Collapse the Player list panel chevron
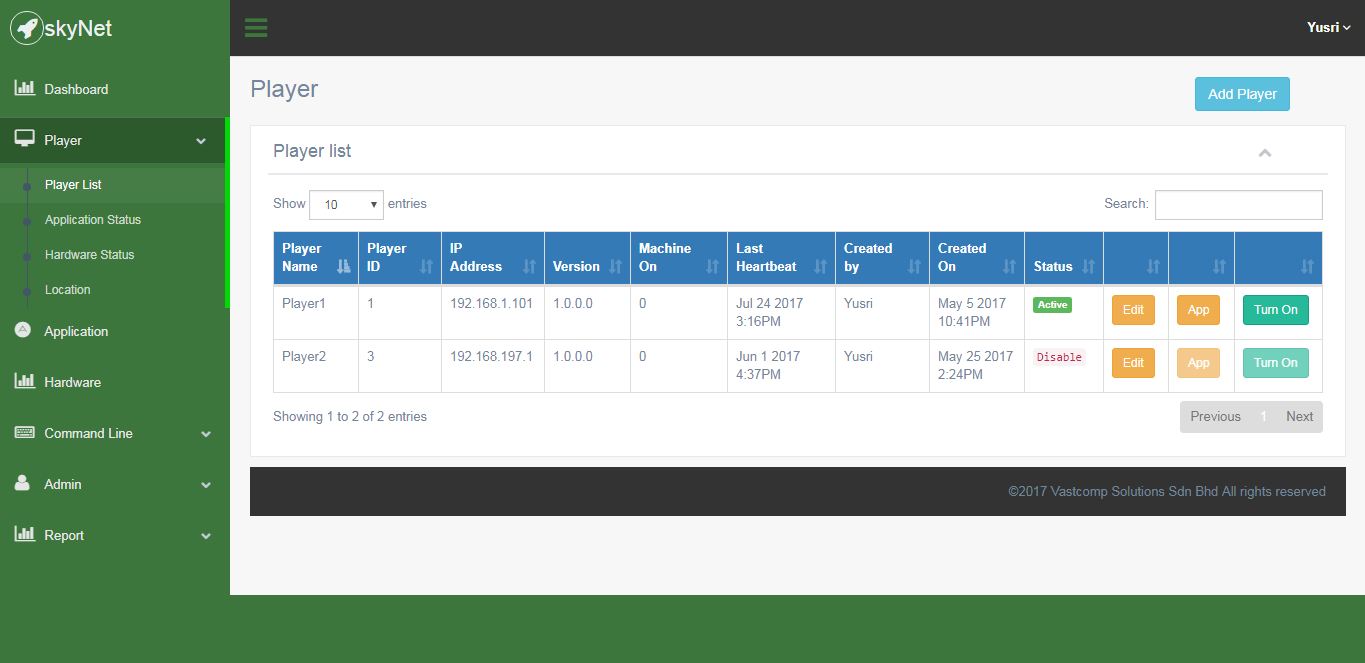Viewport: 1365px width, 663px height. 1264,153
